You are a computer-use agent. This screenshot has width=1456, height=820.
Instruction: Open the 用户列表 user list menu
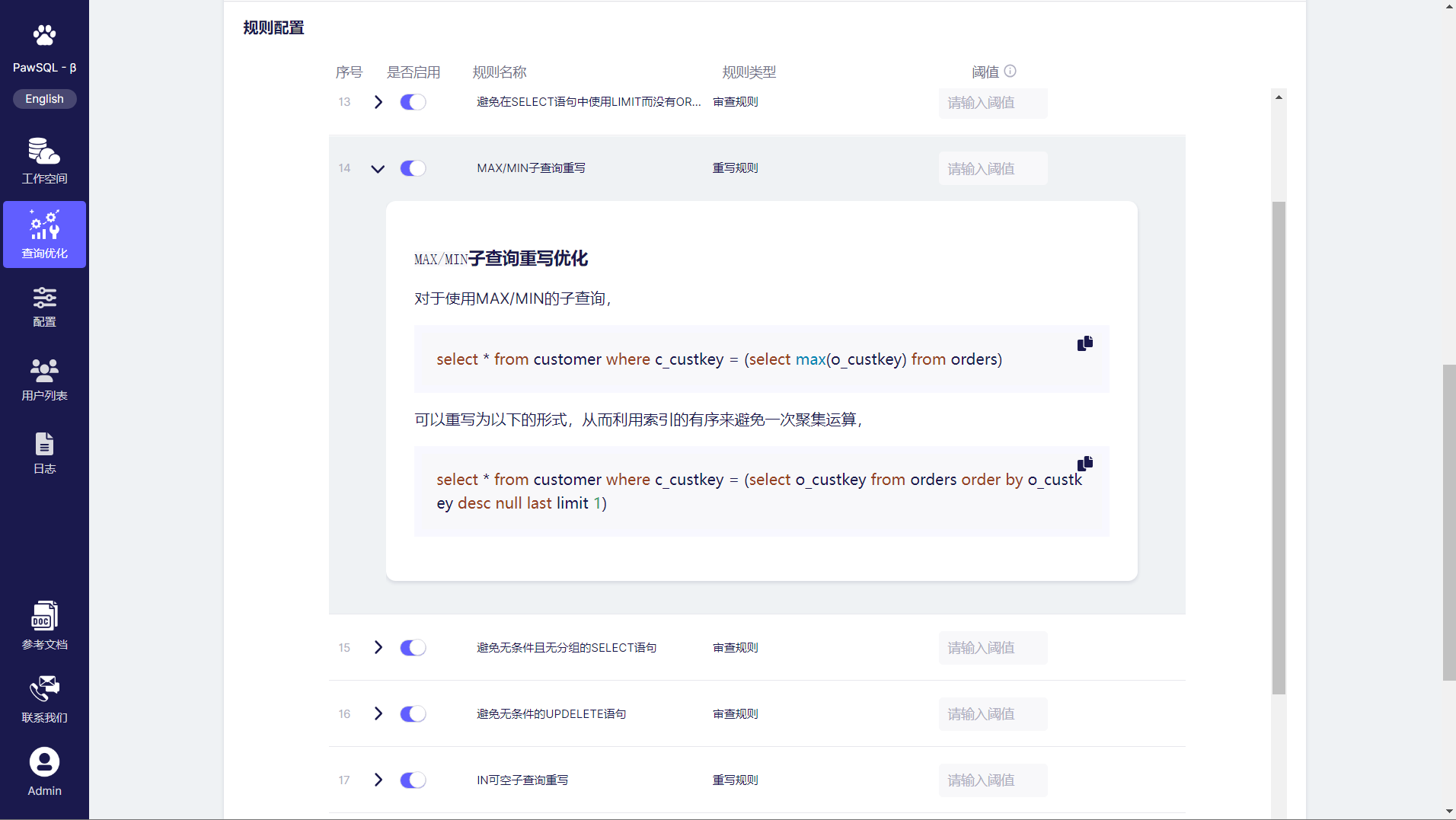tap(44, 380)
